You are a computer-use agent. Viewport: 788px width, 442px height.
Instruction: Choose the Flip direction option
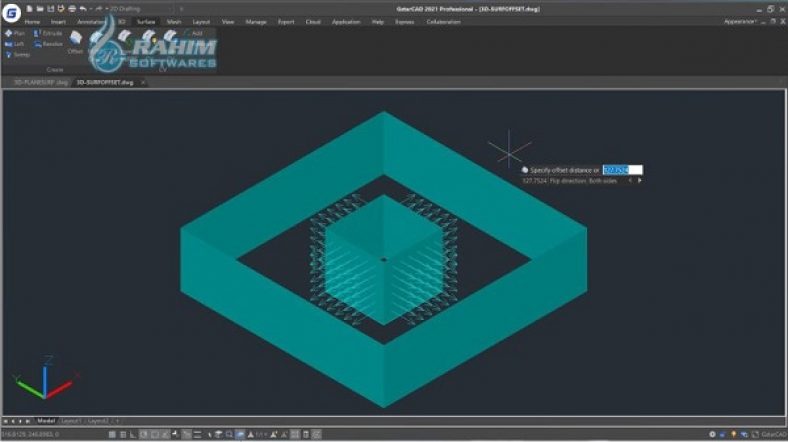click(x=568, y=181)
